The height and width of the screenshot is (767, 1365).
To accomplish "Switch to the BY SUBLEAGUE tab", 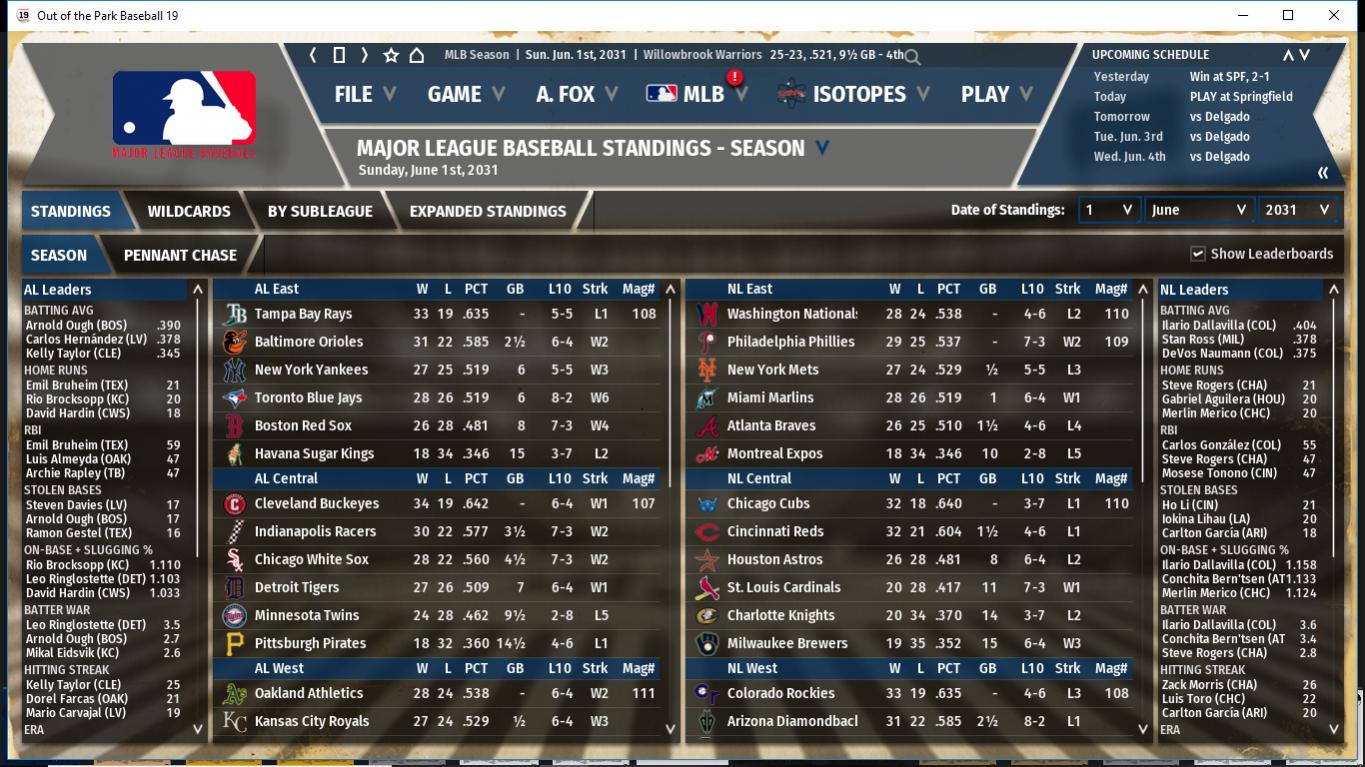I will coord(320,211).
